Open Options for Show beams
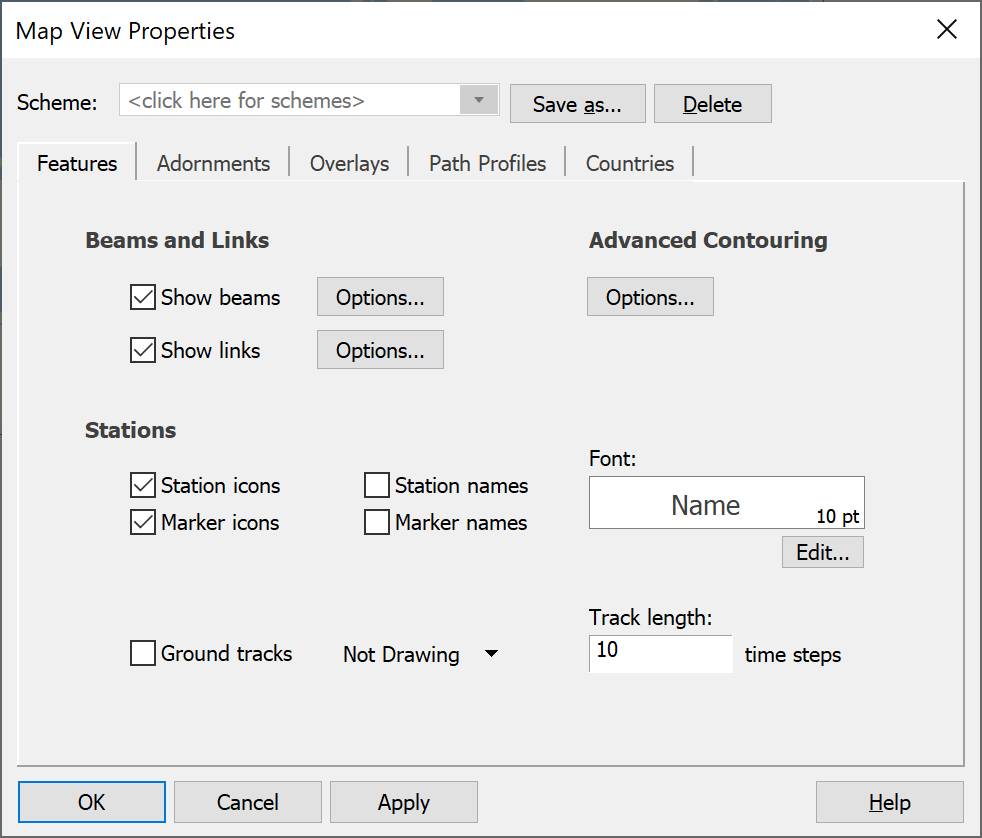This screenshot has height=838, width=982. pos(380,297)
